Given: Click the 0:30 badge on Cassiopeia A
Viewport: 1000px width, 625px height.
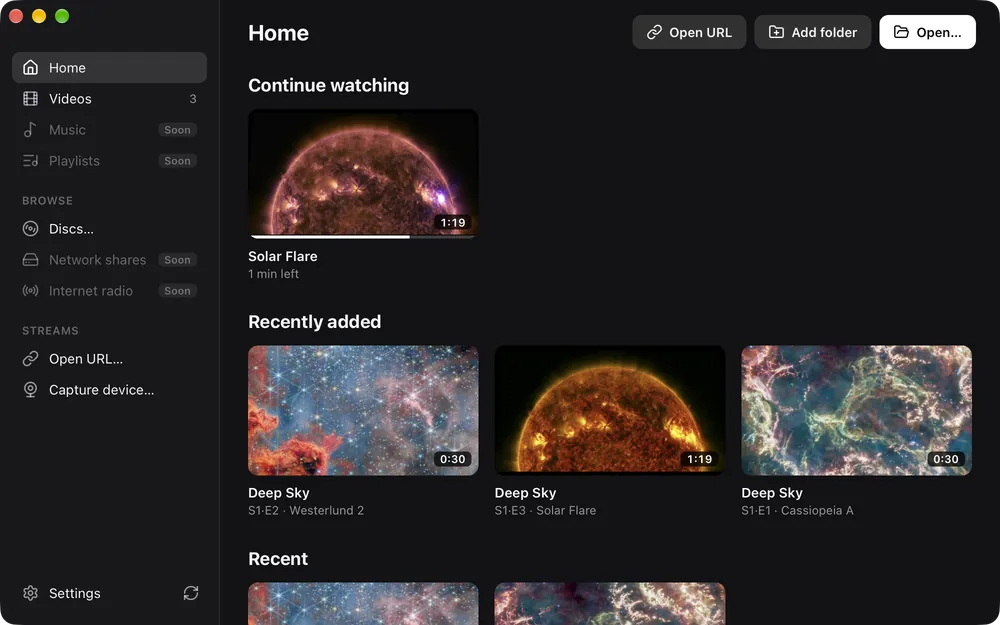Looking at the screenshot, I should (946, 459).
